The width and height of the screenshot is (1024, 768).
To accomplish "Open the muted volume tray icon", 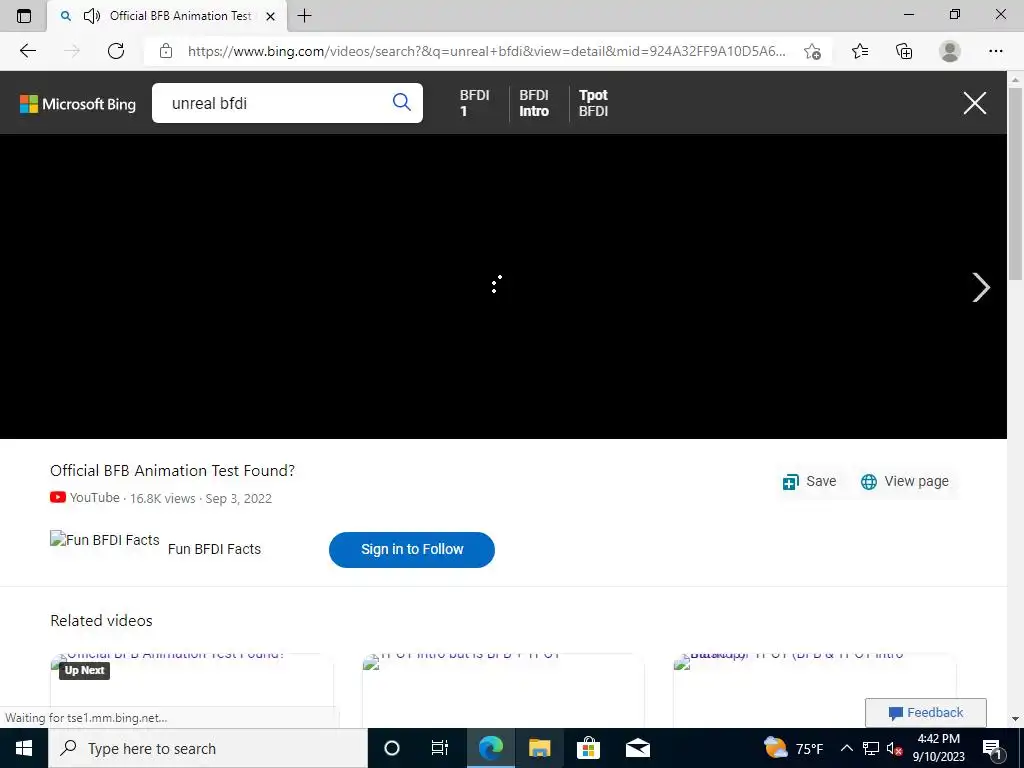I will coord(894,748).
